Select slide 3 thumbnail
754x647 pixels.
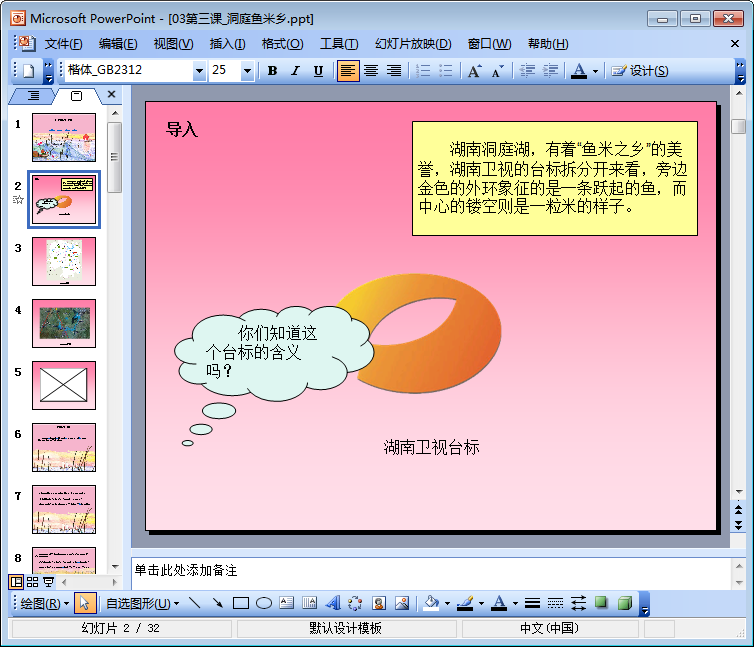click(64, 261)
